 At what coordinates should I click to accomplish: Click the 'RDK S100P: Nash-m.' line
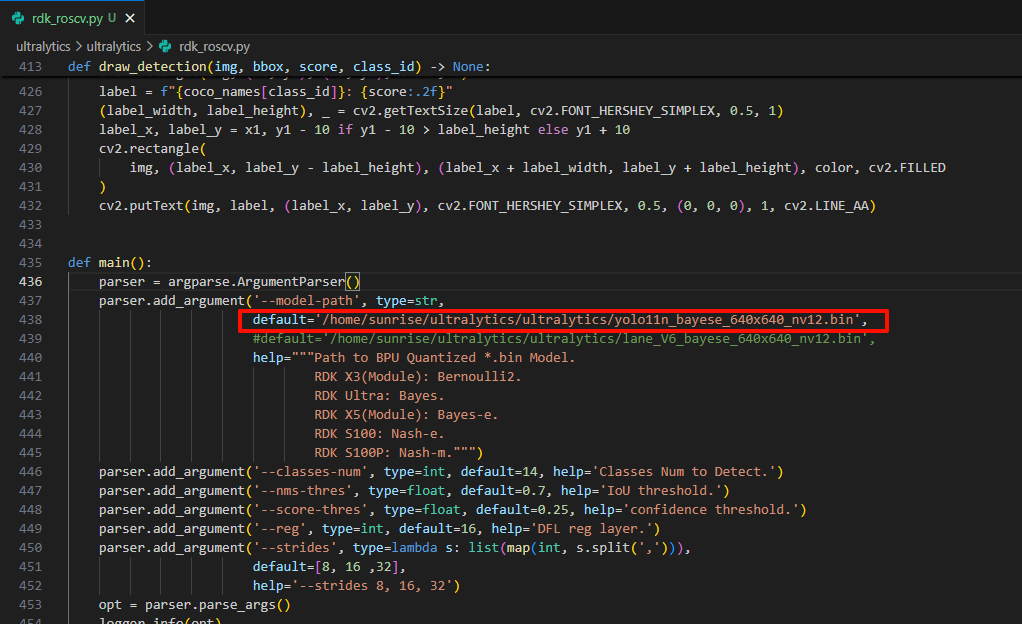point(383,453)
